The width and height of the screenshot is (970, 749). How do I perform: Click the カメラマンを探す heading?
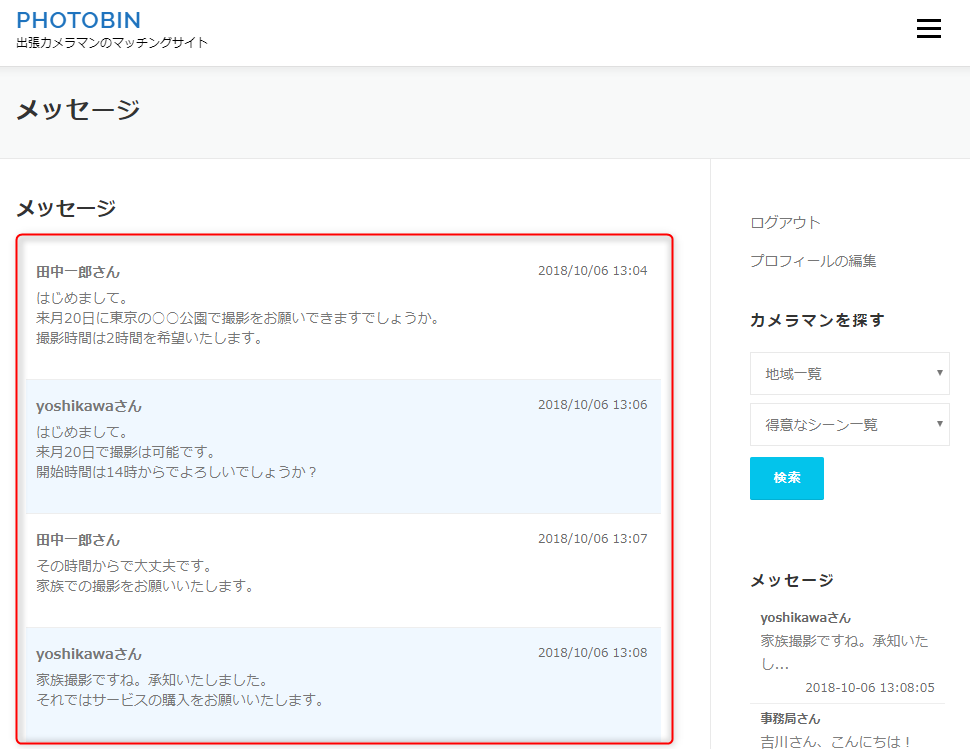click(817, 321)
